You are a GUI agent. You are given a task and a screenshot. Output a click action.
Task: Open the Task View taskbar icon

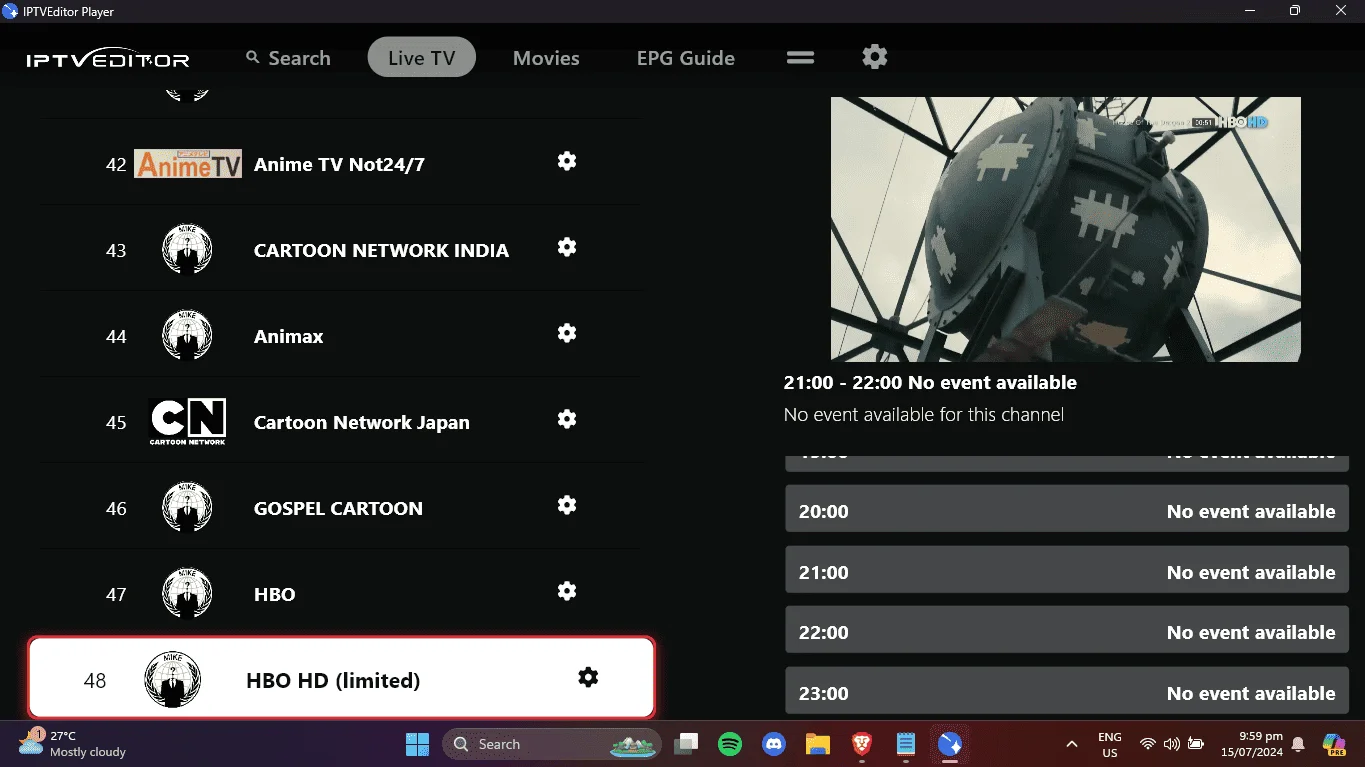pyautogui.click(x=686, y=744)
